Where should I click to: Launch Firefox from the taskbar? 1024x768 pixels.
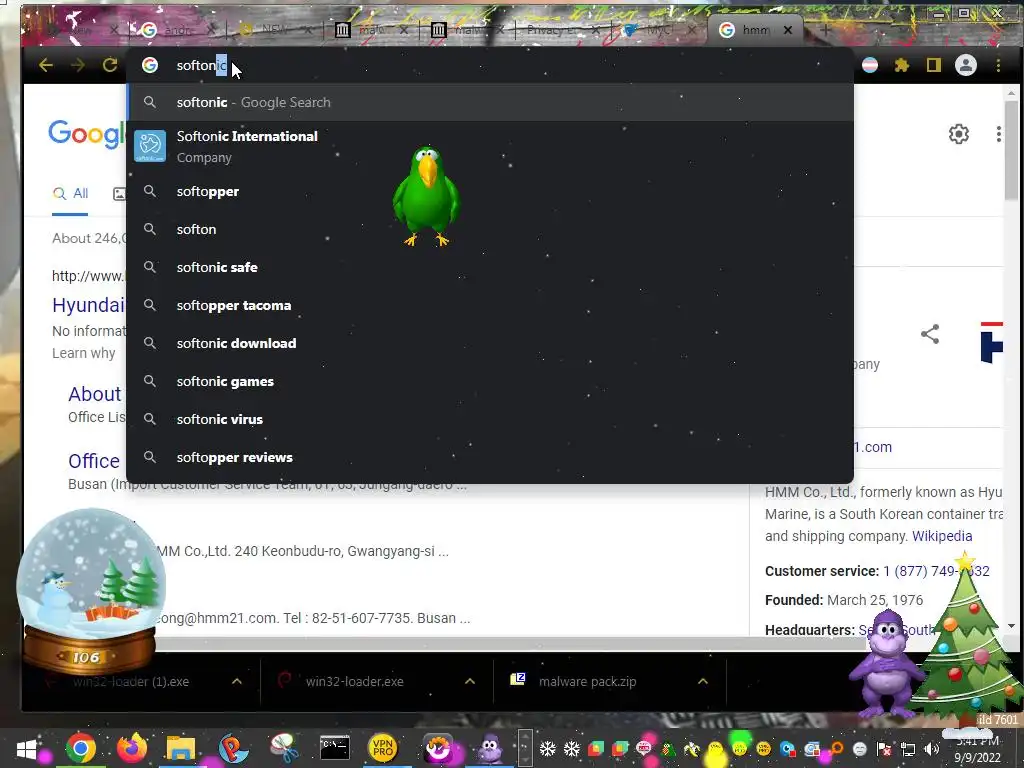coord(131,748)
